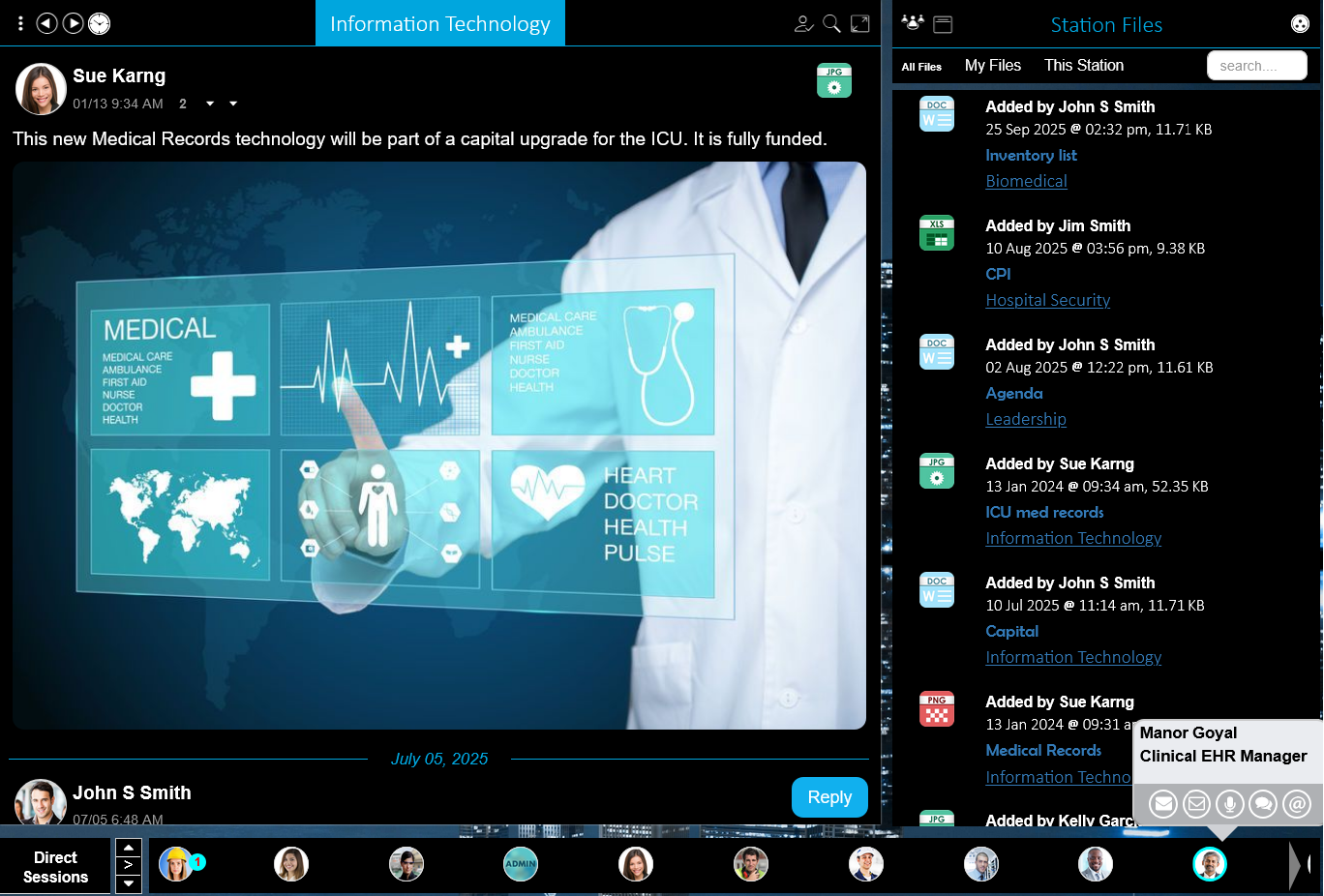Open the second dropdown arrow beside Sue's post
Viewport: 1324px width, 896px height.
(233, 104)
